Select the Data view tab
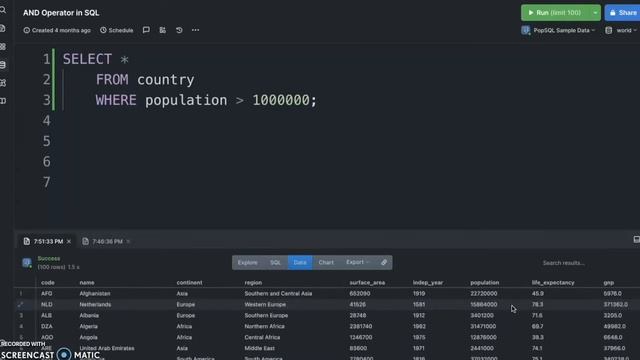This screenshot has width=640, height=360. tap(300, 262)
